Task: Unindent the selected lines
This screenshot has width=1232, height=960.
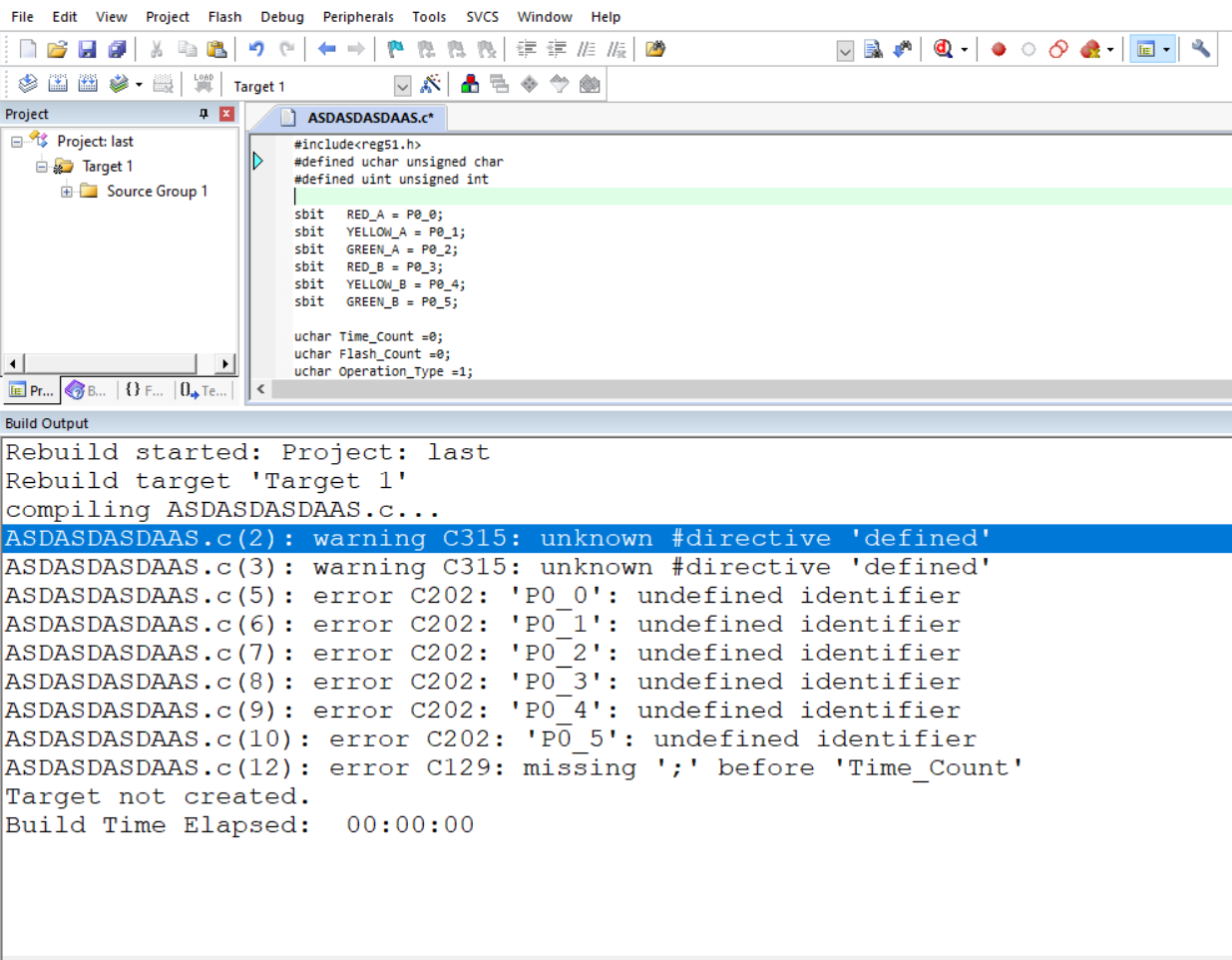Action: 557,49
